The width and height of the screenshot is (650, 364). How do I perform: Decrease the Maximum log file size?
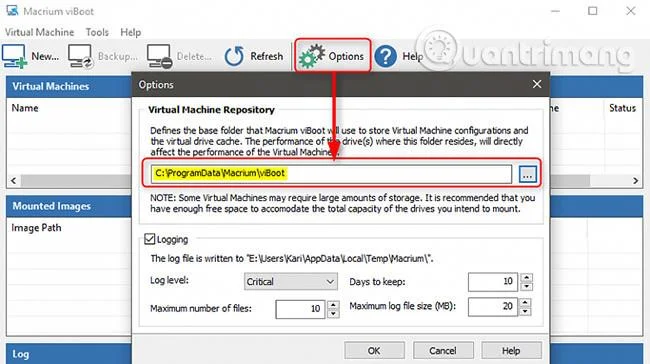pyautogui.click(x=525, y=312)
